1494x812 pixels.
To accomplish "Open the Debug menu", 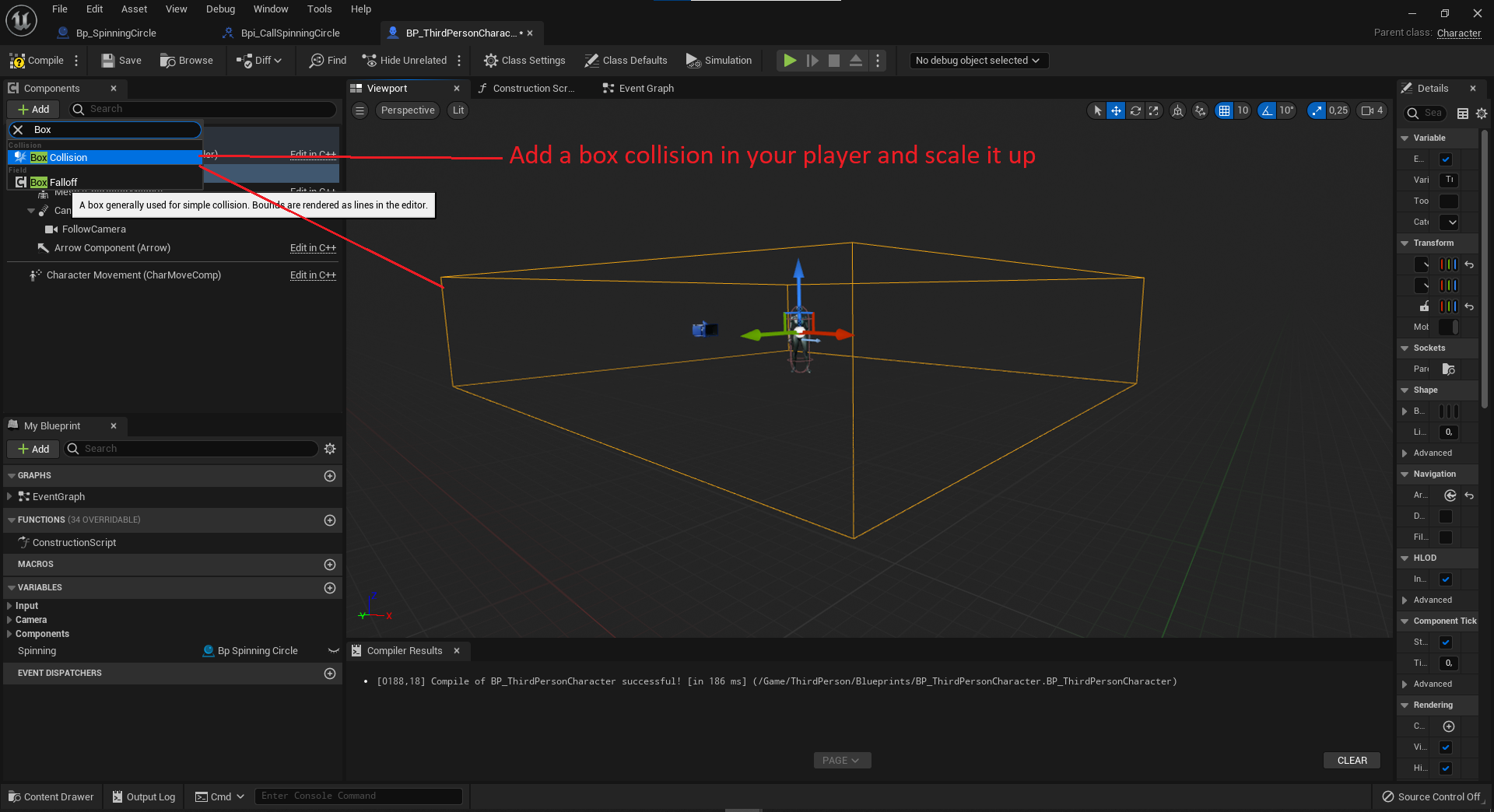I will tap(220, 9).
